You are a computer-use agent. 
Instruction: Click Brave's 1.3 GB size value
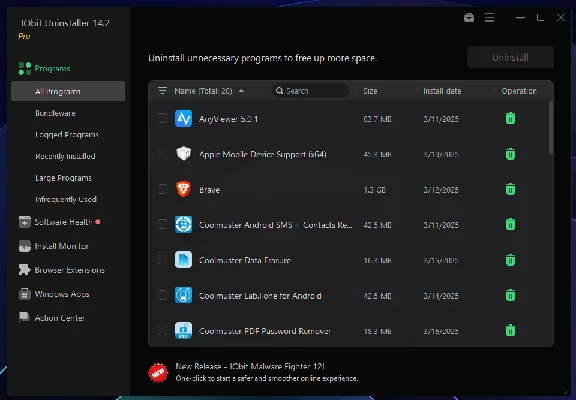pos(374,190)
